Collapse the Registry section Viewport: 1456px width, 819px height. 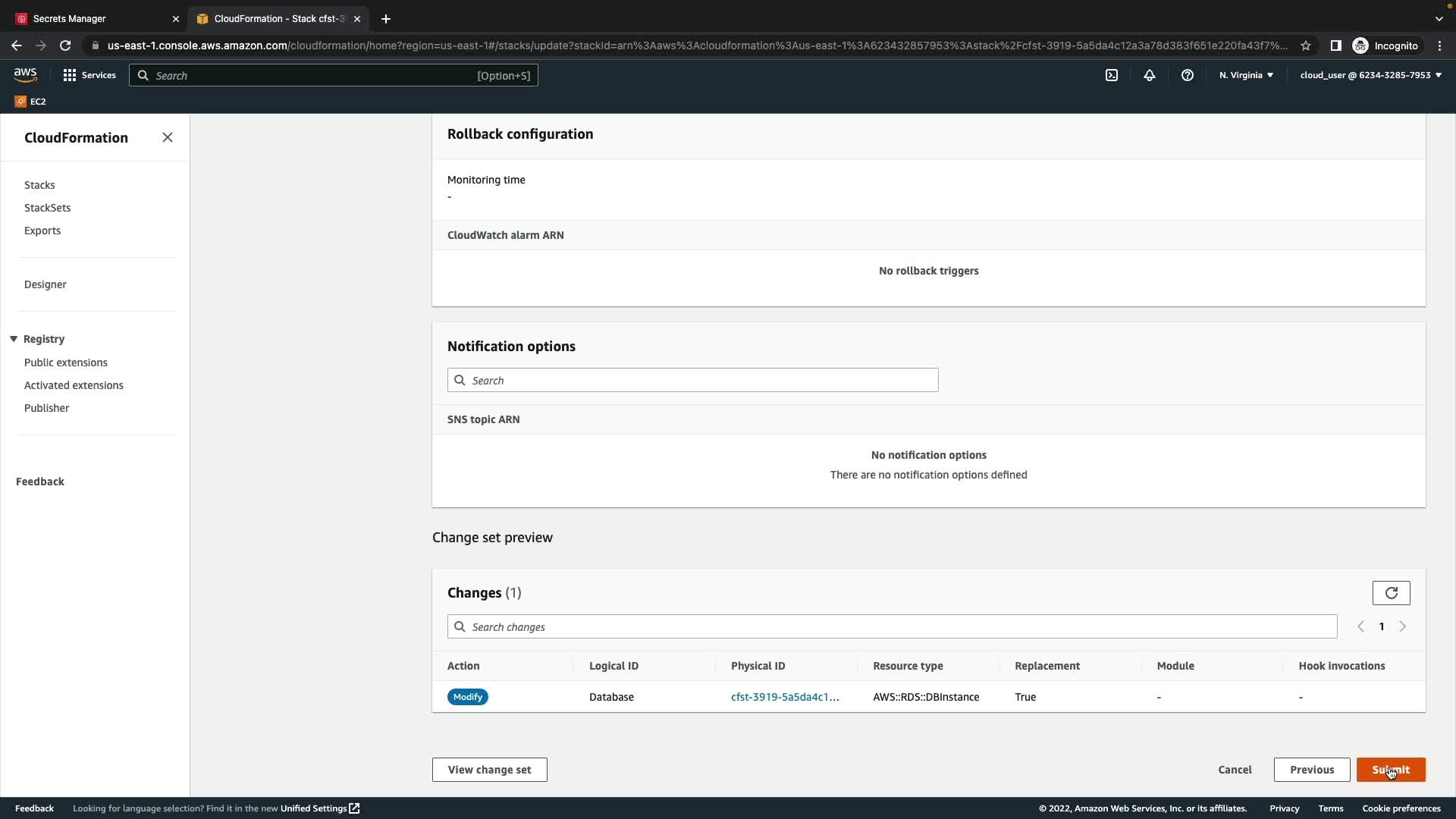[14, 339]
